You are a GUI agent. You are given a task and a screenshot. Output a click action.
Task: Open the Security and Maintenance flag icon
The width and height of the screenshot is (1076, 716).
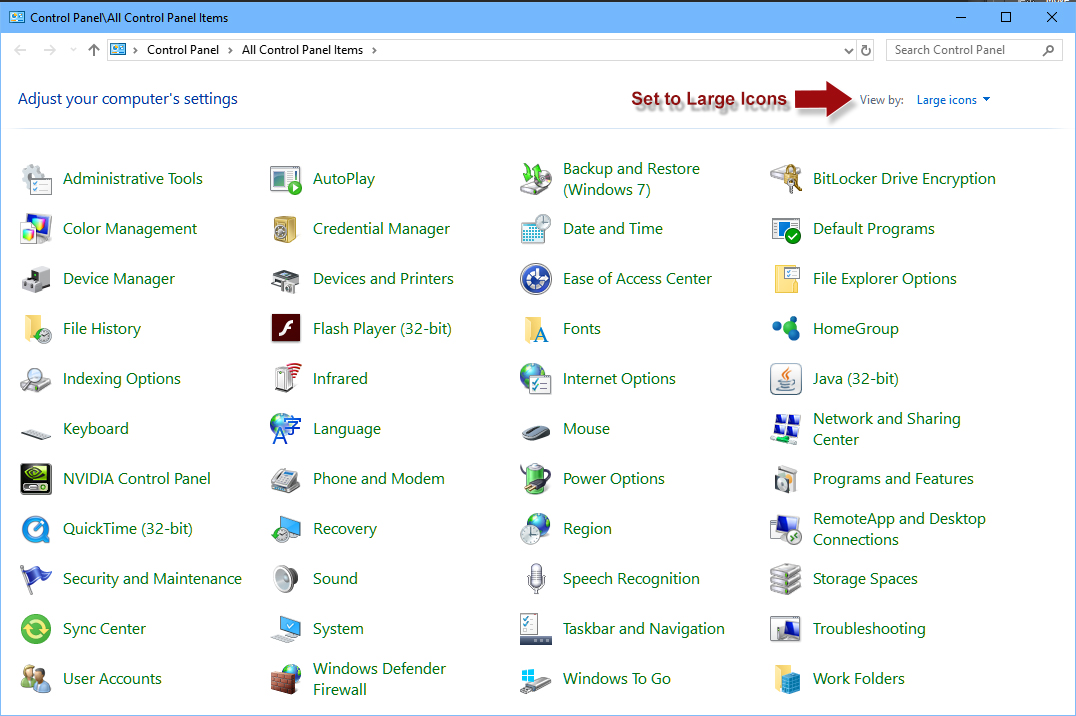(36, 579)
